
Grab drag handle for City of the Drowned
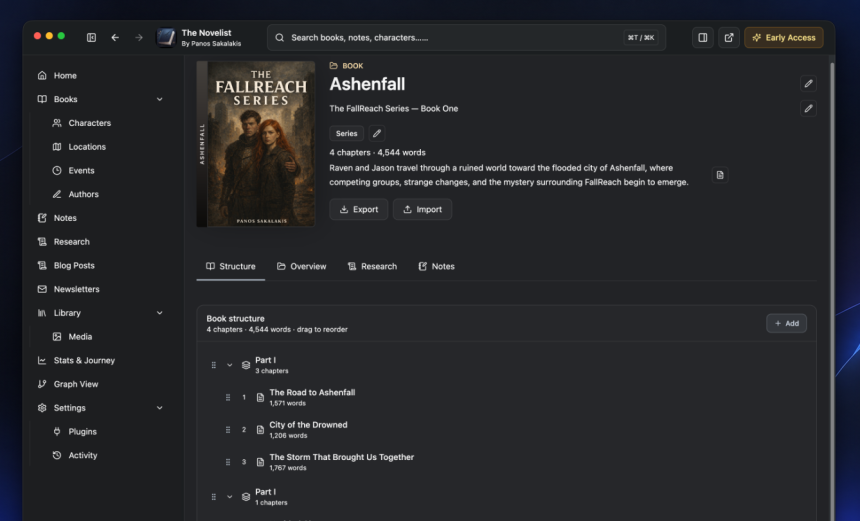tap(228, 430)
